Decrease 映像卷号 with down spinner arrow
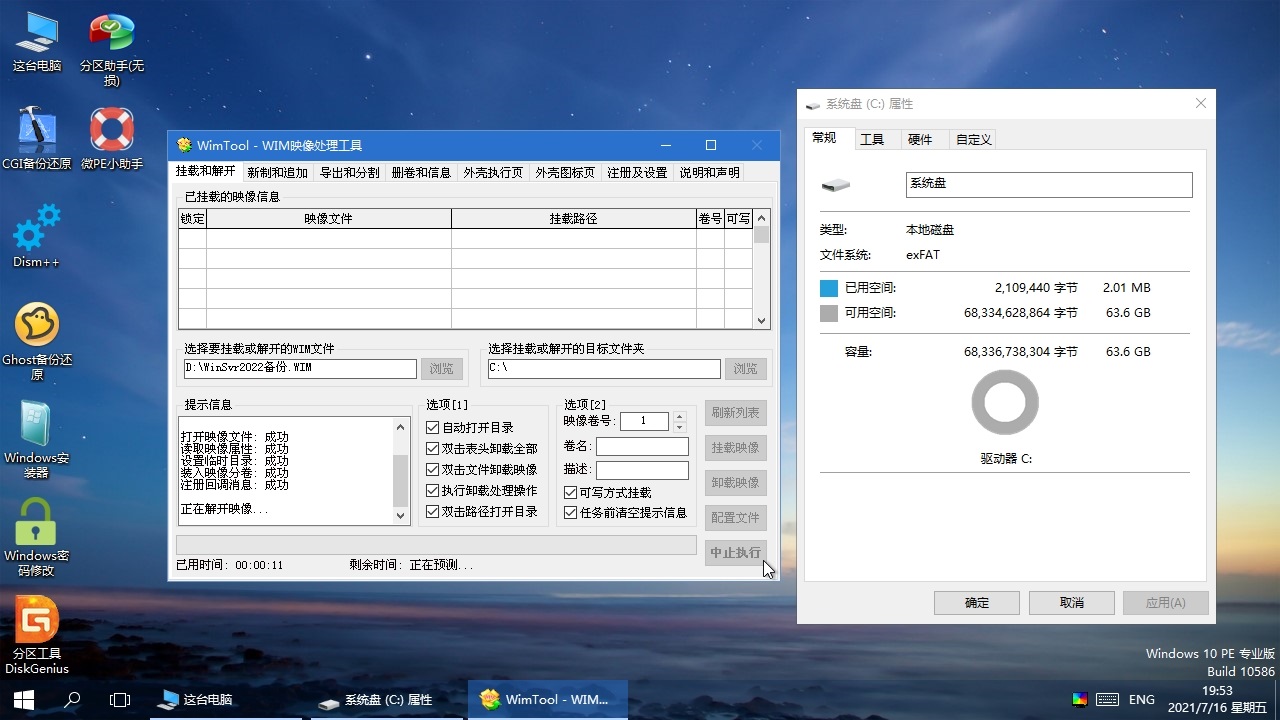This screenshot has width=1280, height=720. (680, 426)
